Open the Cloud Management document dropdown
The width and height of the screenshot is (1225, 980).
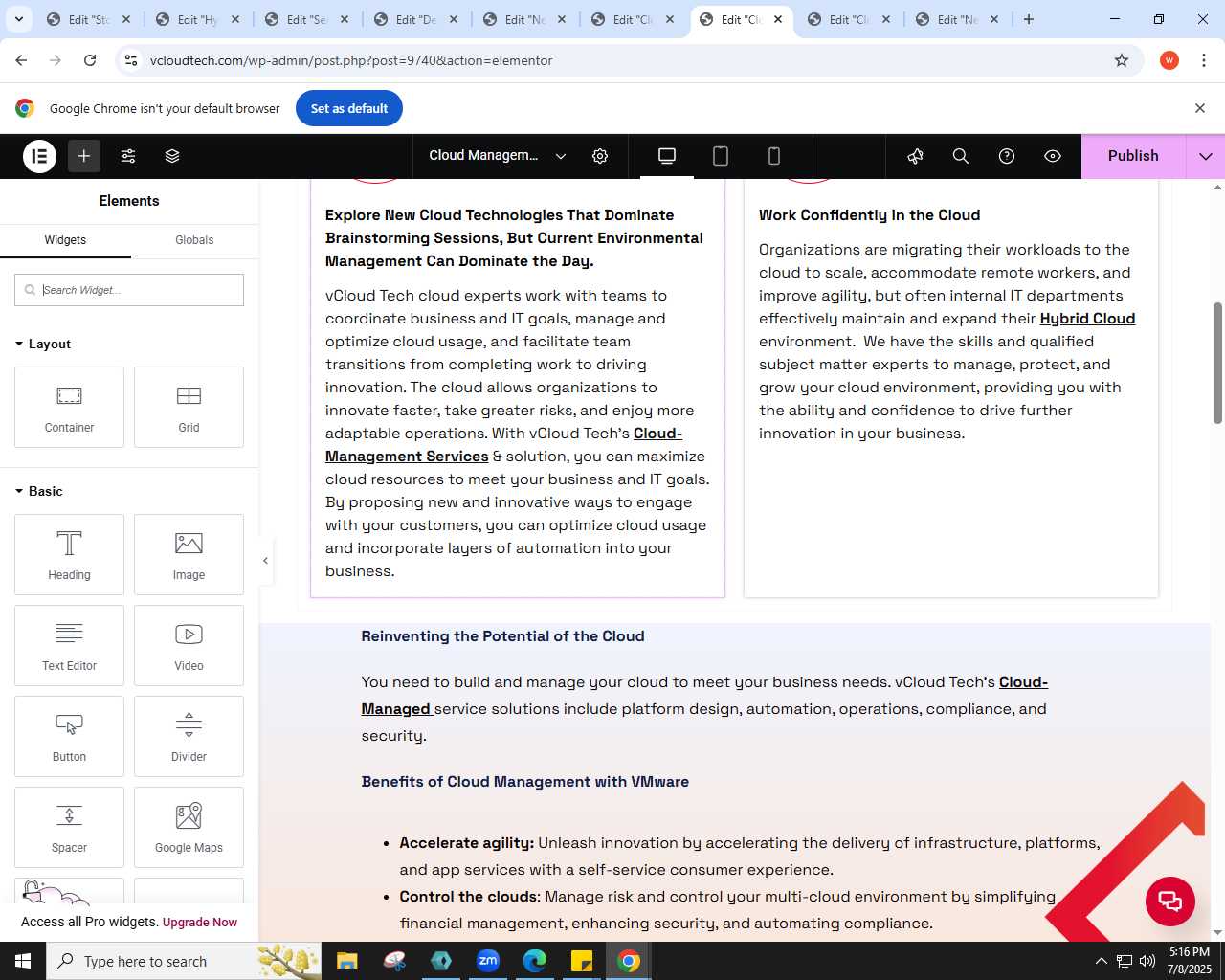(x=498, y=156)
